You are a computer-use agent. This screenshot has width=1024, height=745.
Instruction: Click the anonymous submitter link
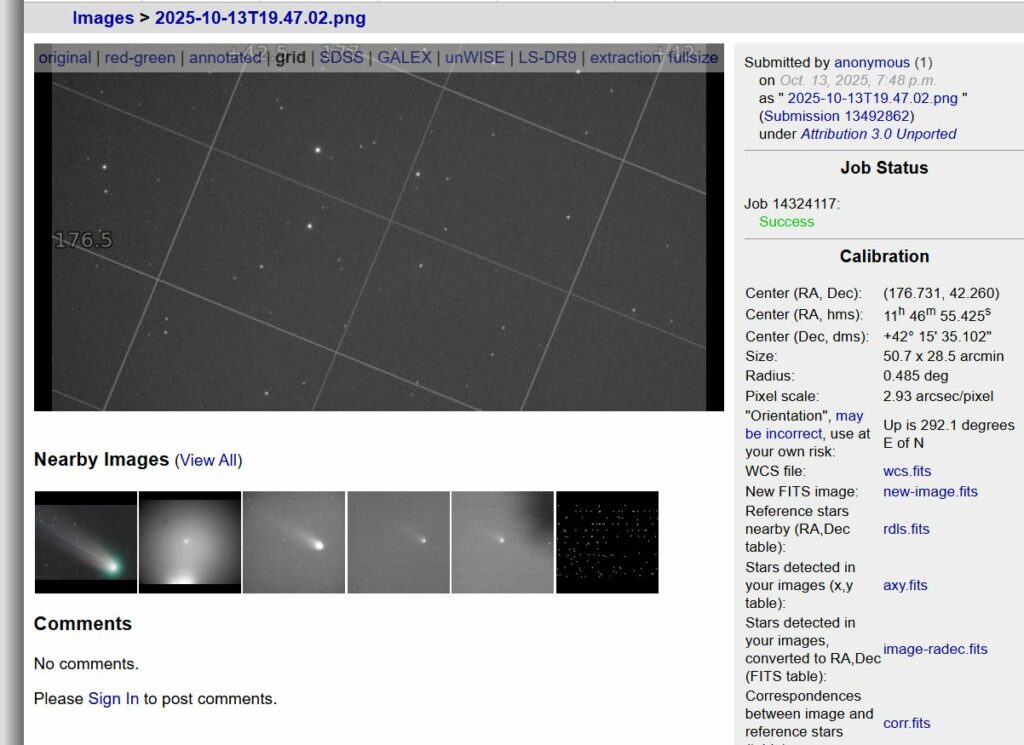872,62
